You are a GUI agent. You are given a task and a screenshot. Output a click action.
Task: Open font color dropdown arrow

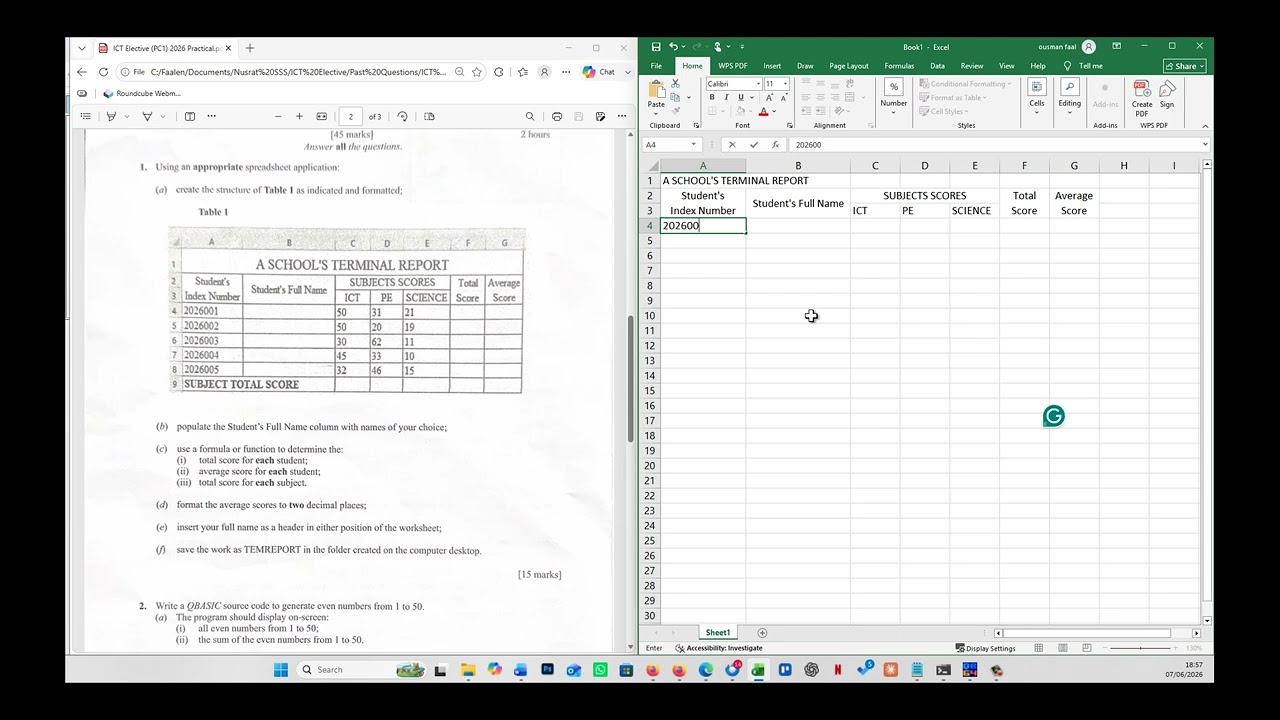pyautogui.click(x=775, y=112)
